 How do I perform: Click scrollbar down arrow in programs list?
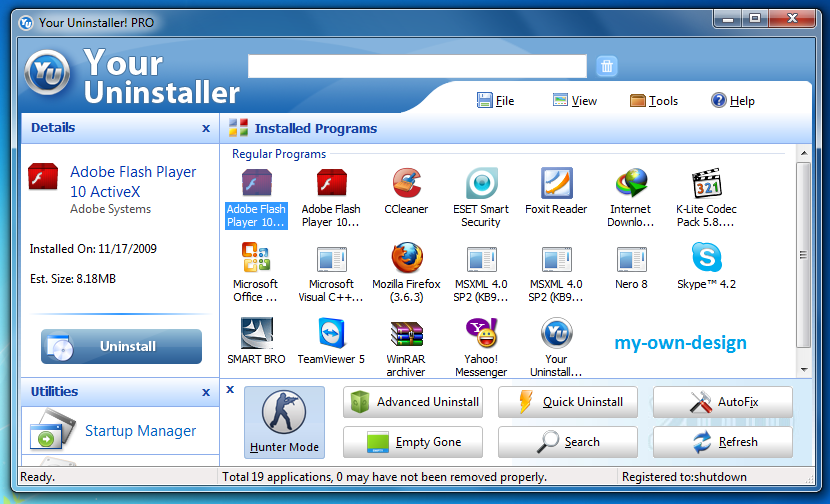click(804, 370)
